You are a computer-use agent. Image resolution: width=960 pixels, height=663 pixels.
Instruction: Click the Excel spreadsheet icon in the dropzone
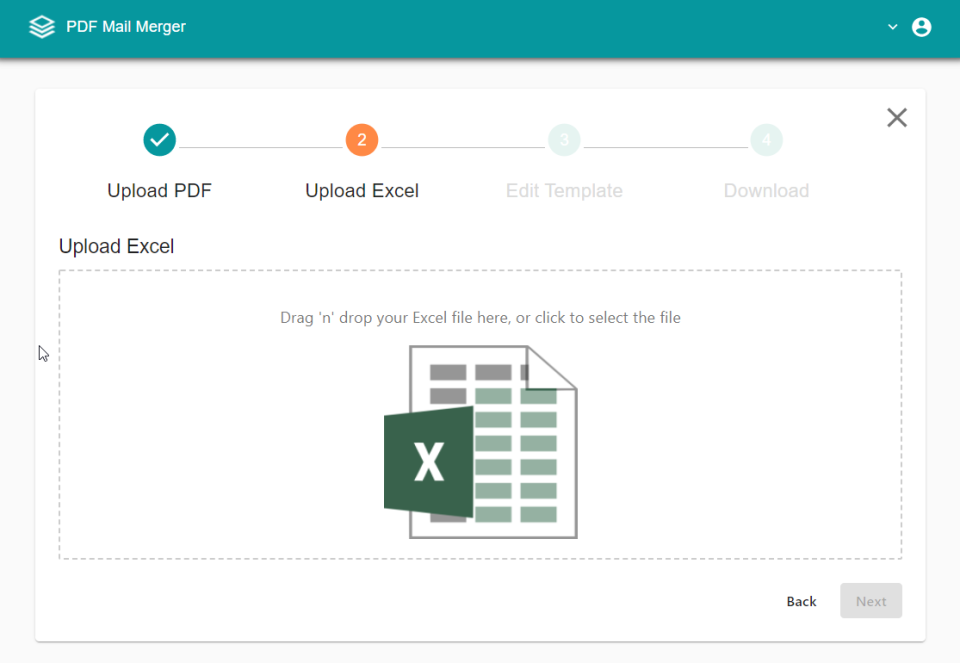tap(481, 441)
